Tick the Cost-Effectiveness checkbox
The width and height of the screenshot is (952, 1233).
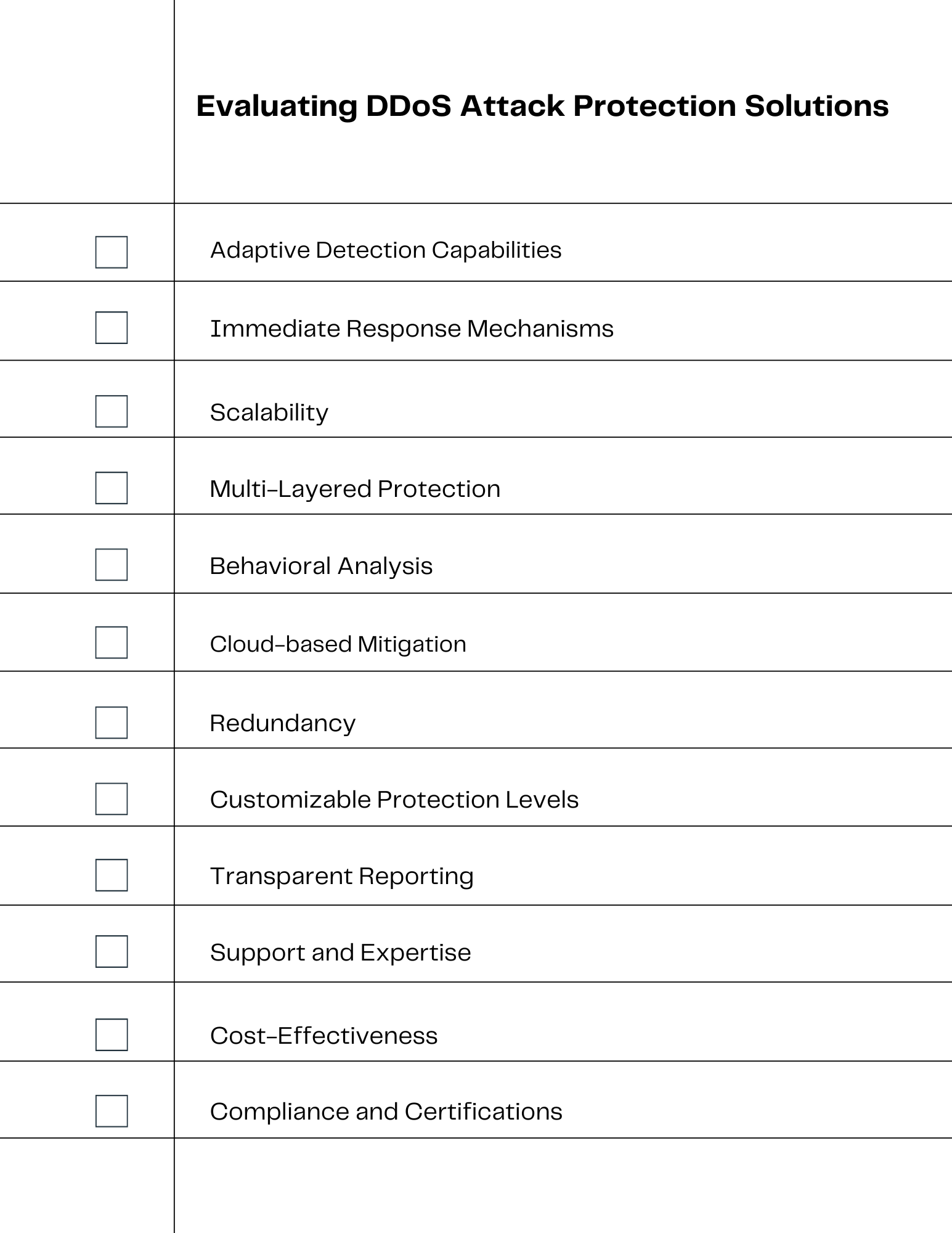[x=112, y=1034]
